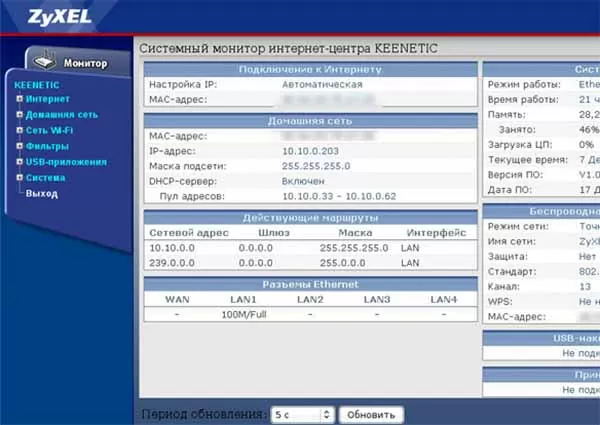Click the router icon on the Монитор tab

point(43,61)
